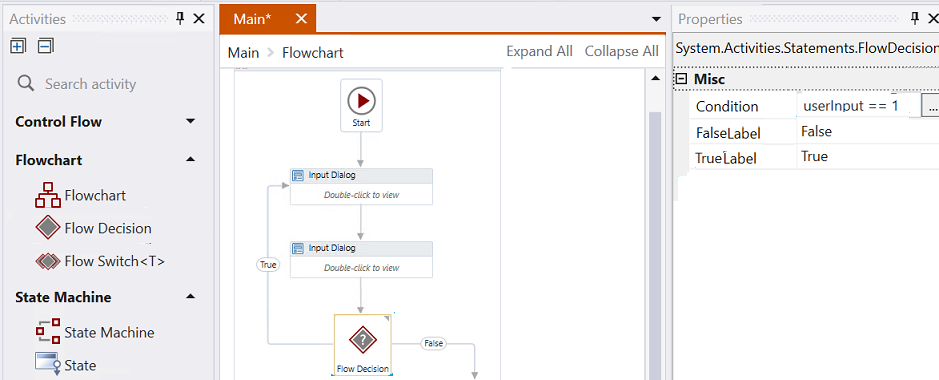Select the Flow Decision node
The image size is (939, 380).
tap(362, 345)
